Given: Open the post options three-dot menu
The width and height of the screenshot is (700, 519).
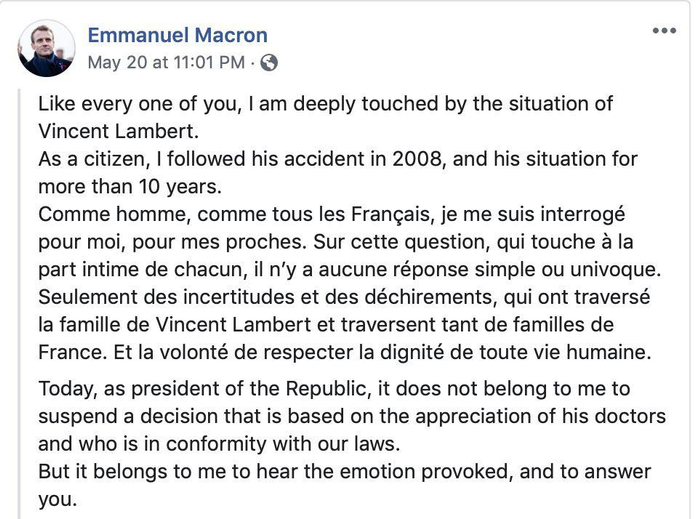Looking at the screenshot, I should (664, 31).
